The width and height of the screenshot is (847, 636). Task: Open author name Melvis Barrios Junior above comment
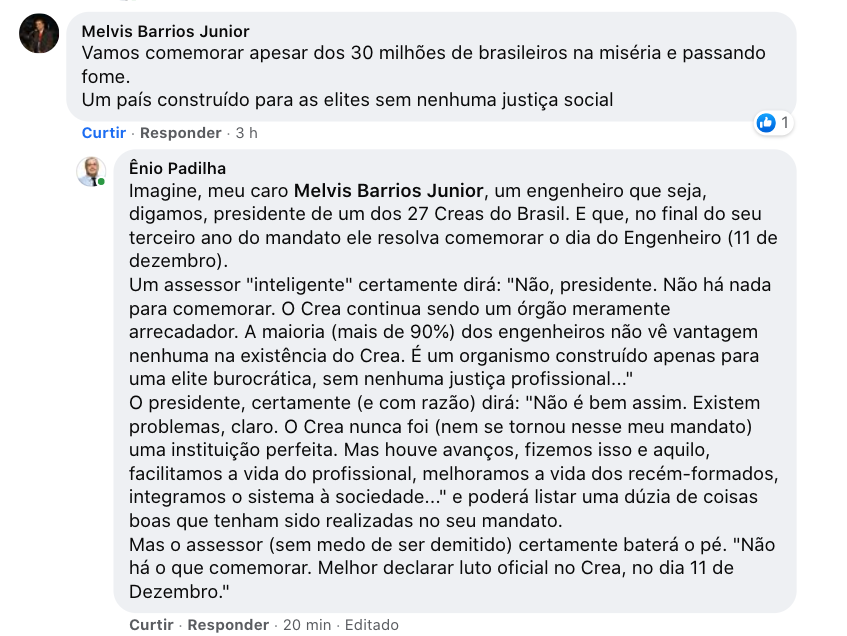(165, 32)
